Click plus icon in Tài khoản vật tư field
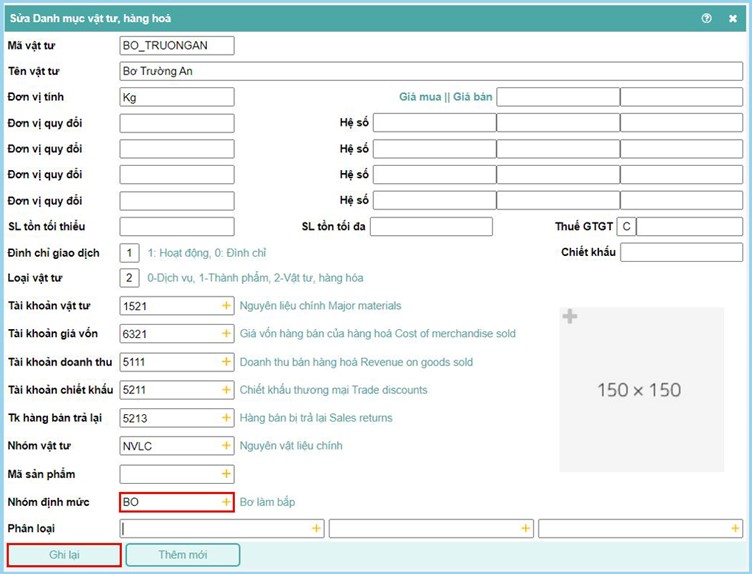Viewport: 752px width, 574px height. pyautogui.click(x=226, y=305)
